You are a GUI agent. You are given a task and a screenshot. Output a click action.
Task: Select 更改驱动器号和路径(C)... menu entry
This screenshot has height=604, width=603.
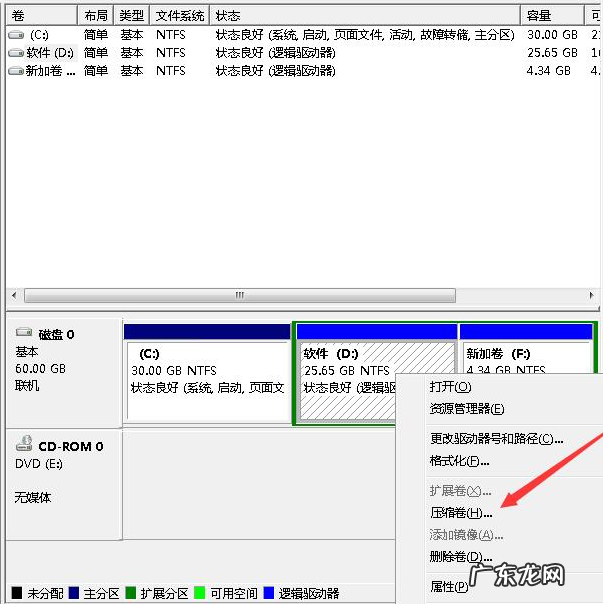pos(497,438)
